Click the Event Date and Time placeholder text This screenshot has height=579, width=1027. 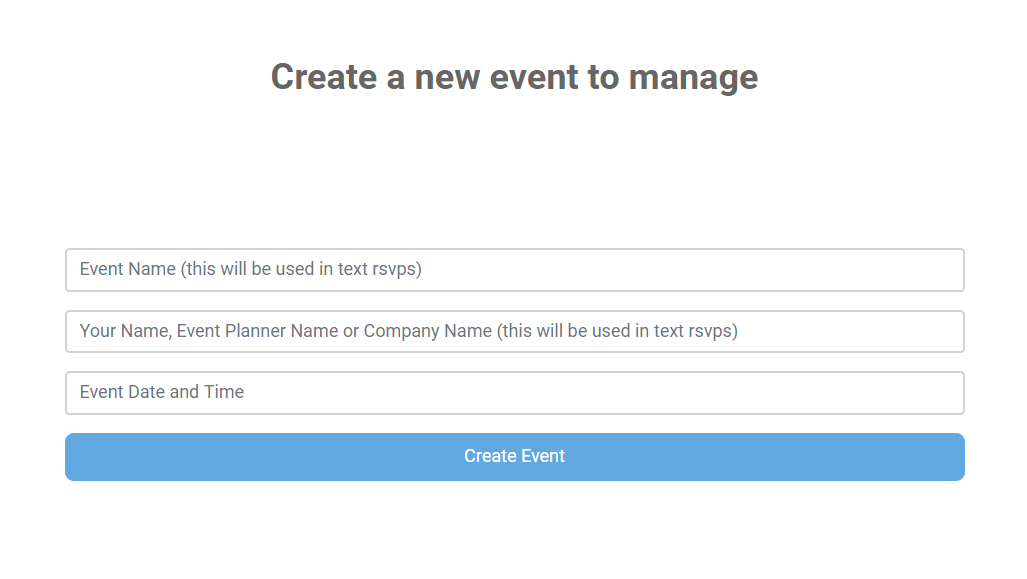coord(161,392)
